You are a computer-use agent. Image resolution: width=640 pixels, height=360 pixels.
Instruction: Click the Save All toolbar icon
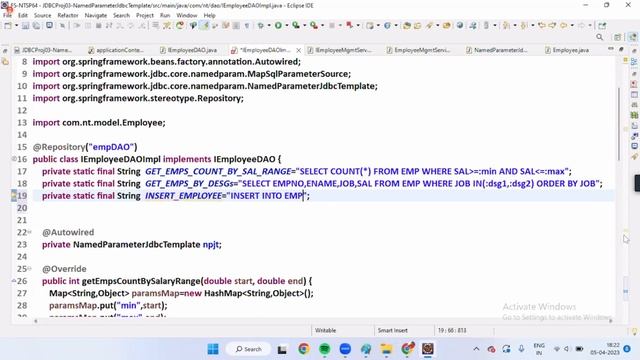pos(36,25)
